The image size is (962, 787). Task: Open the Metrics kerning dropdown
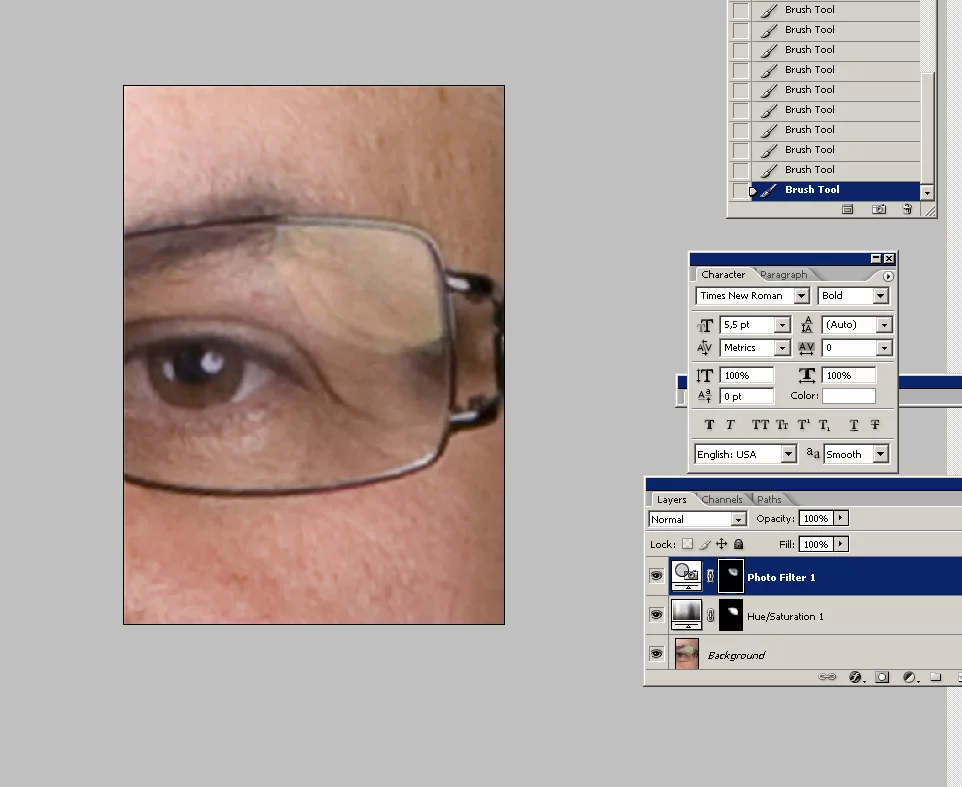coord(782,348)
